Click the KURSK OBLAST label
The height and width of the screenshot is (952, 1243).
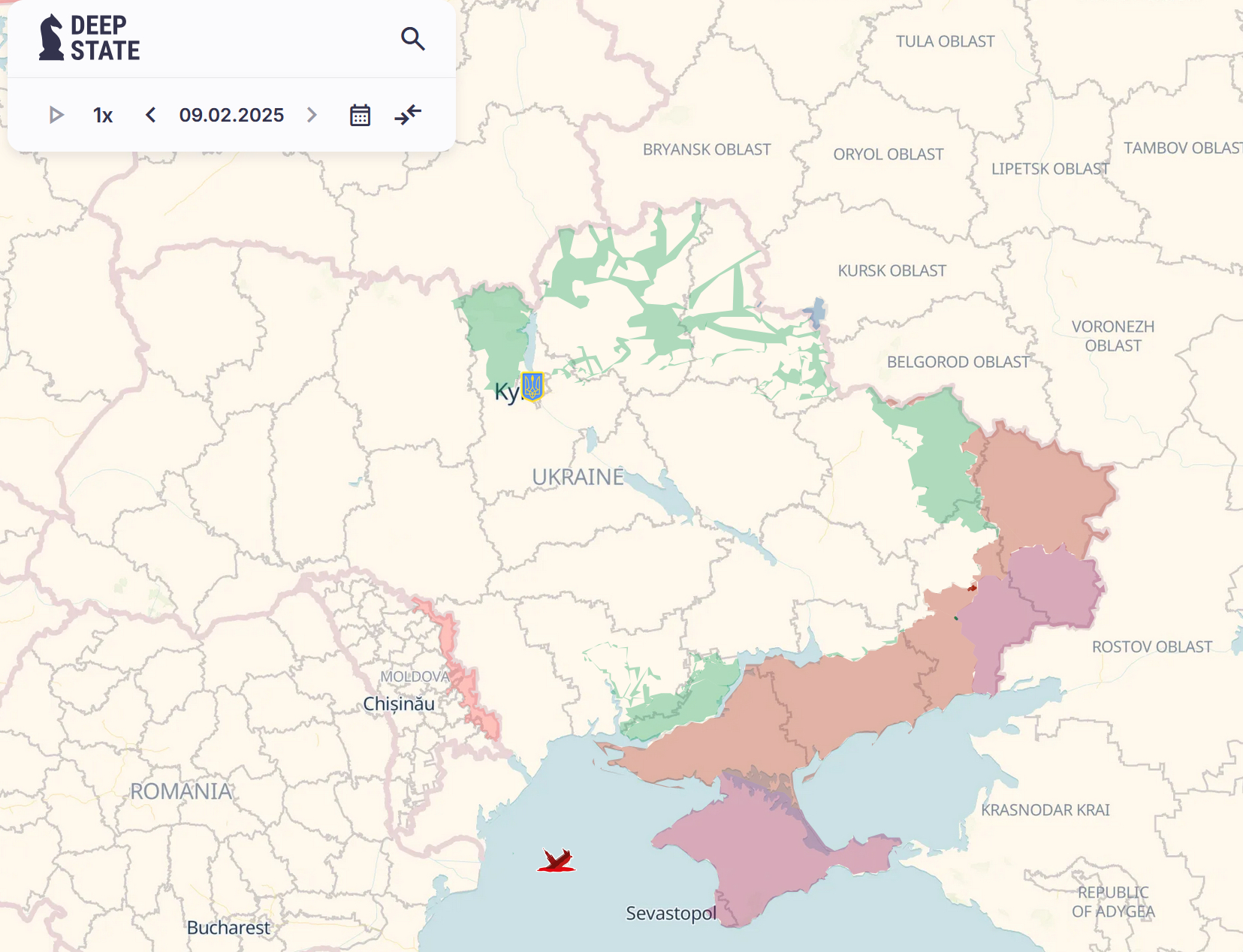coord(892,270)
